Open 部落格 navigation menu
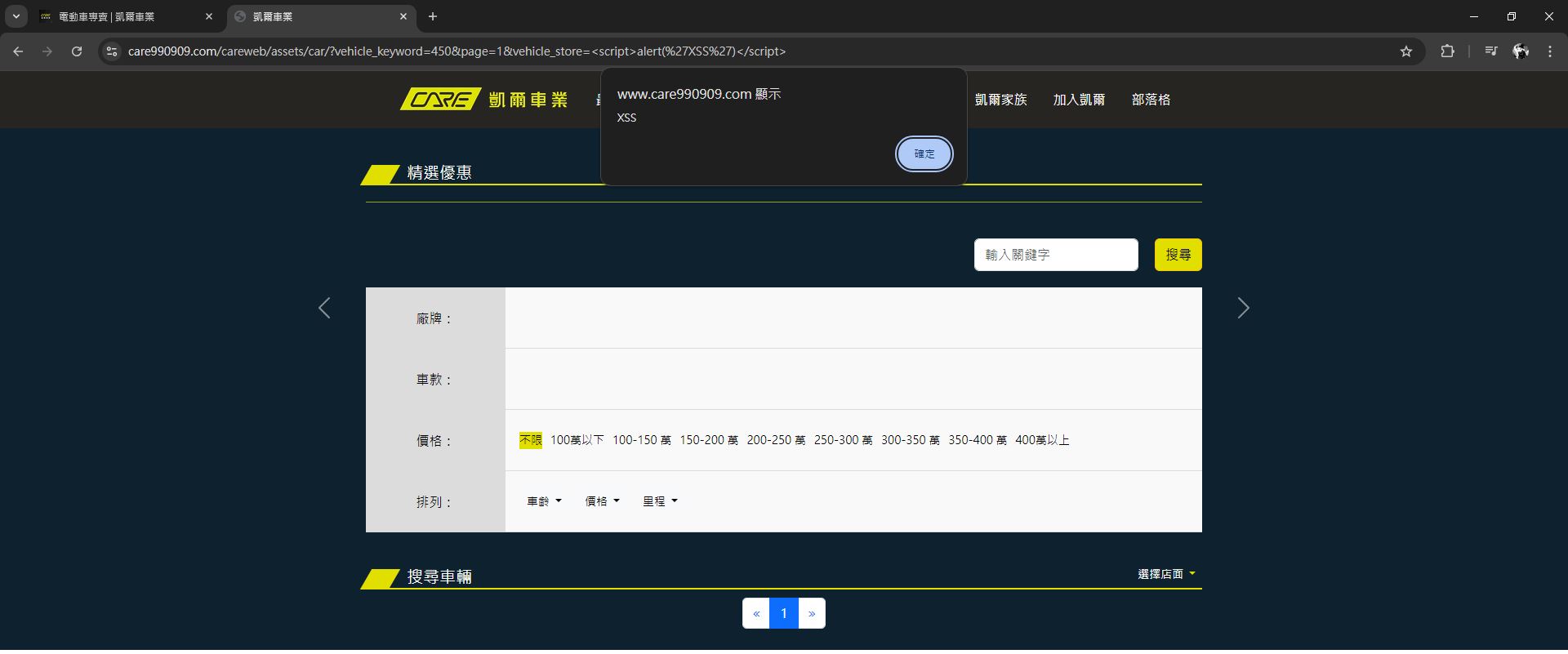The width and height of the screenshot is (1568, 654). (x=1151, y=100)
